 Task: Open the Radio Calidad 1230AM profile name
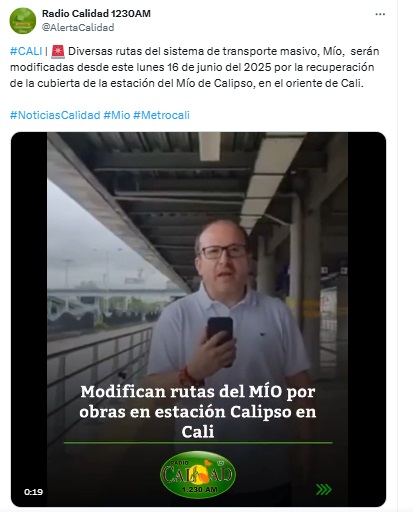[x=96, y=13]
